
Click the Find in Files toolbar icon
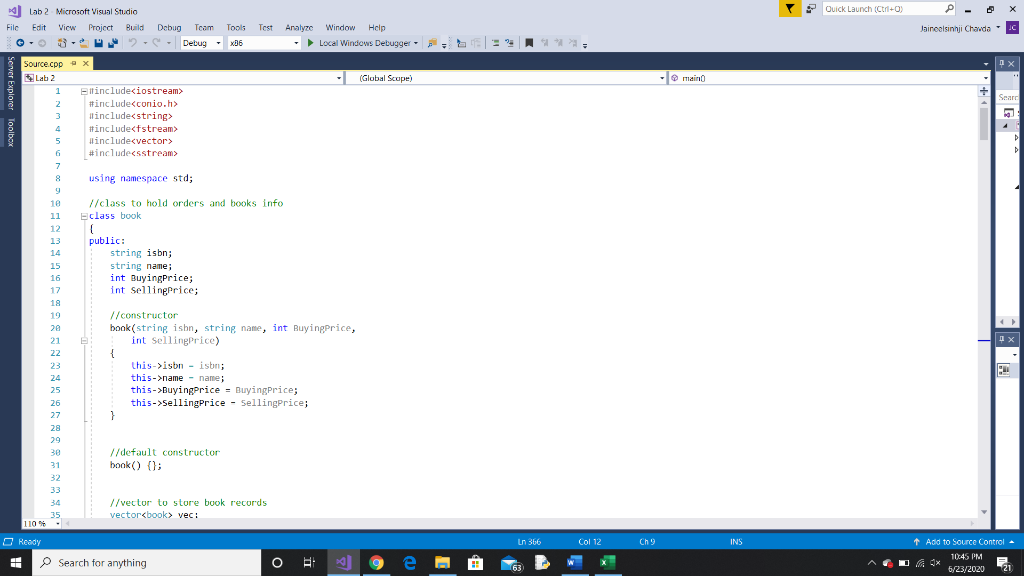point(431,43)
